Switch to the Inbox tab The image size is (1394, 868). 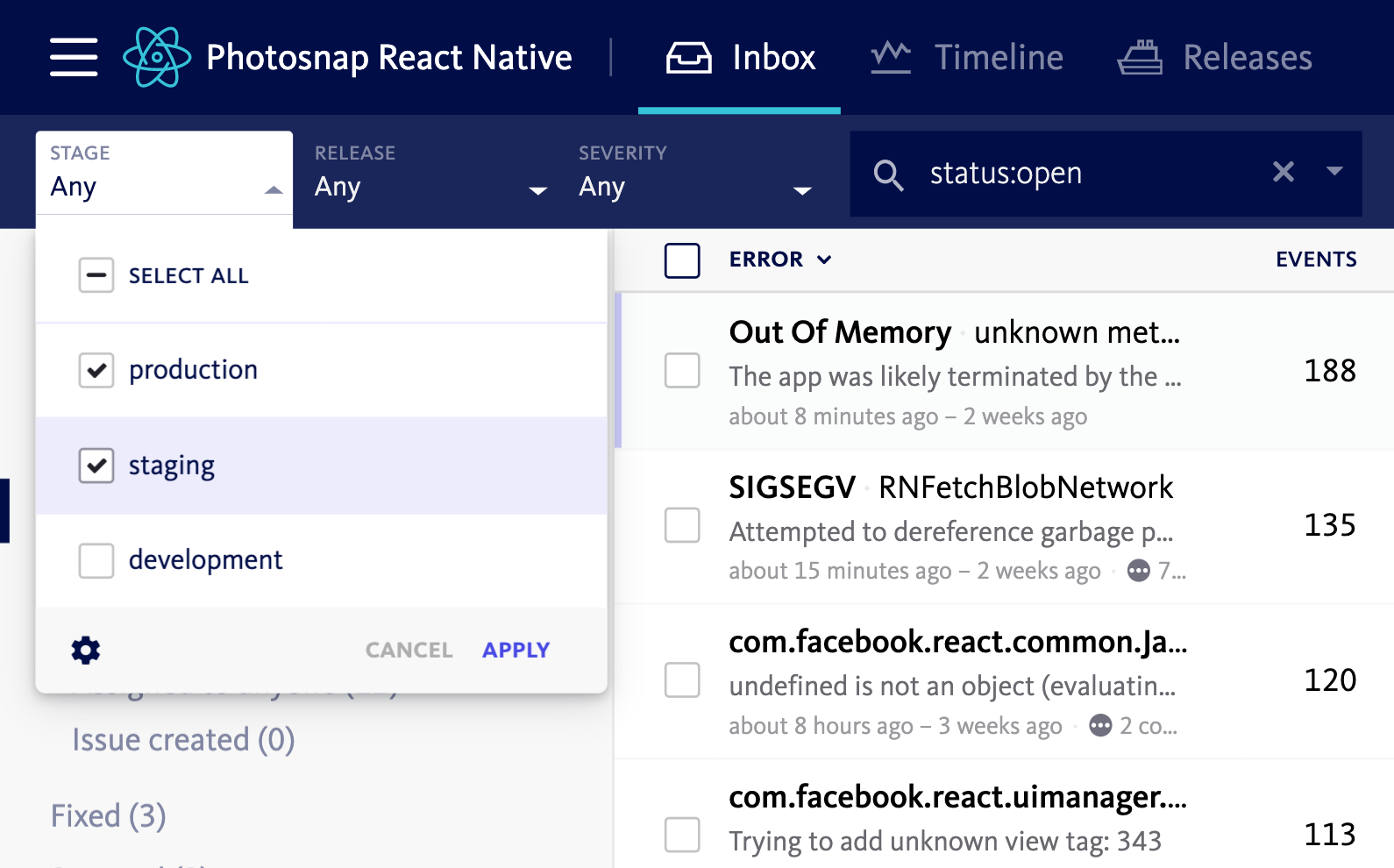(739, 58)
